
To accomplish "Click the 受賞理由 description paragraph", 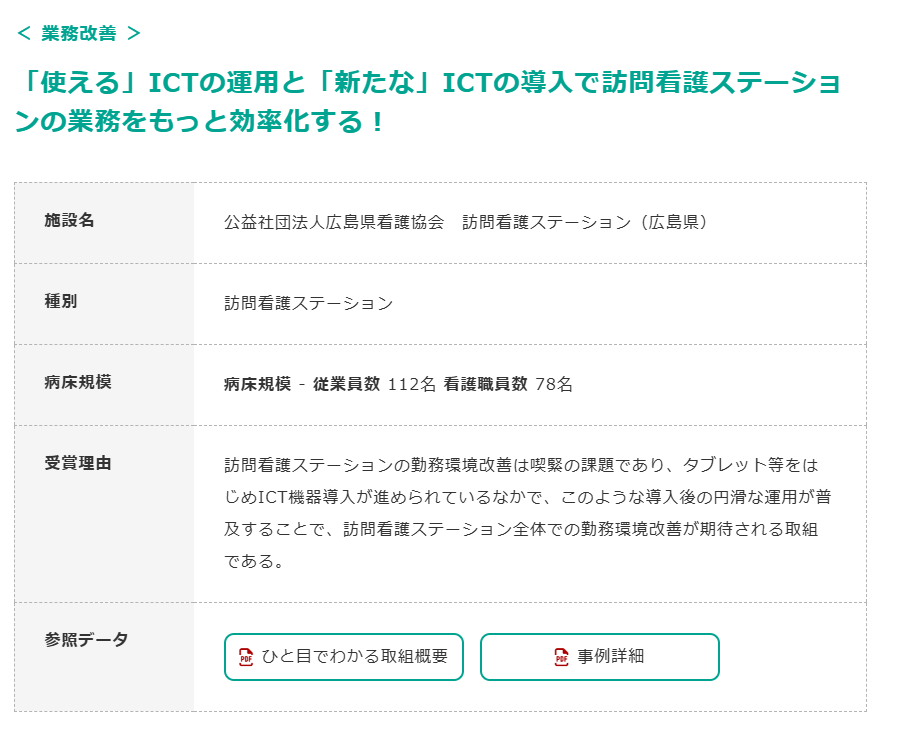I will tap(528, 513).
